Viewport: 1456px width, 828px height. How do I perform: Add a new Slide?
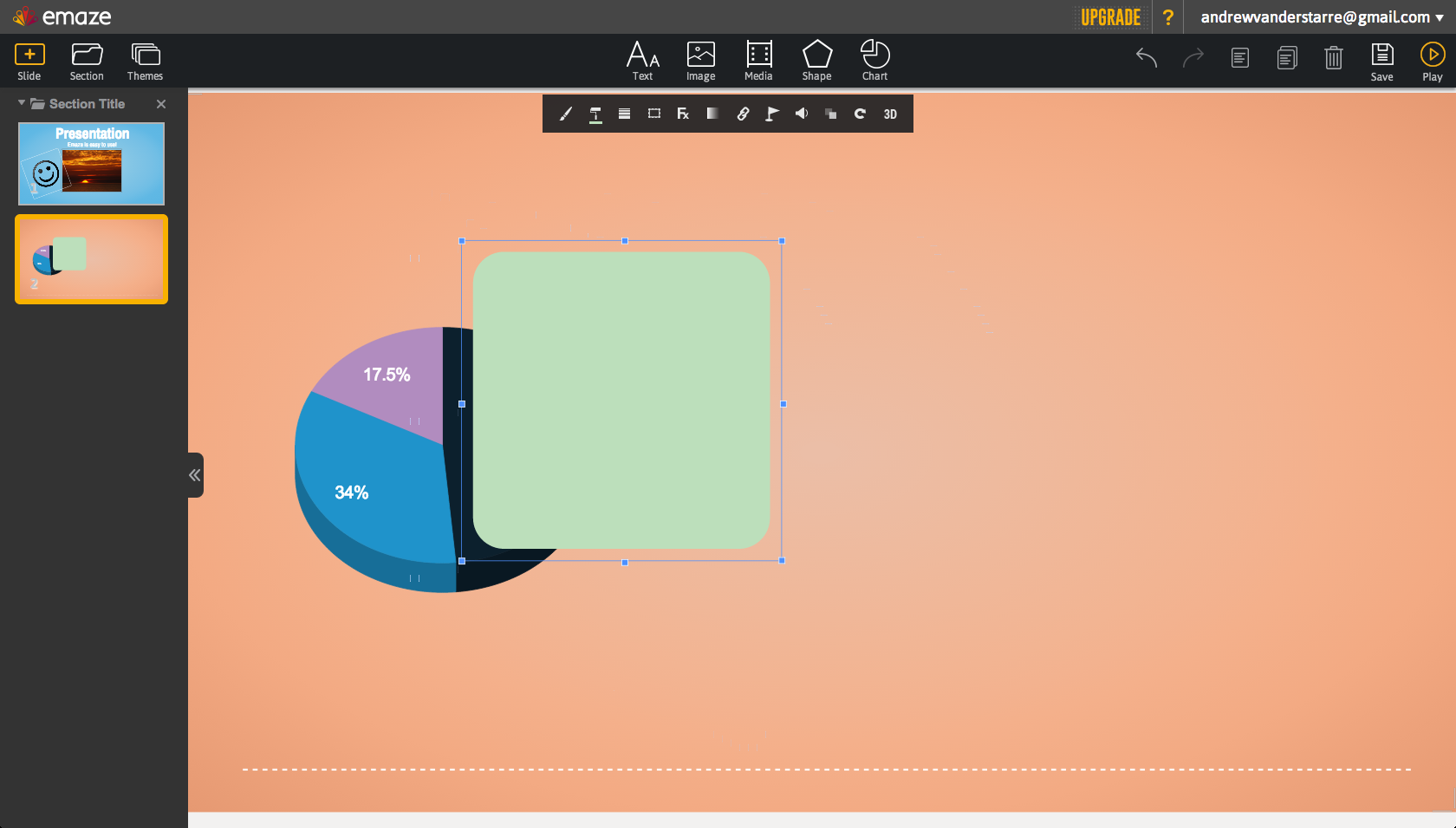(29, 62)
